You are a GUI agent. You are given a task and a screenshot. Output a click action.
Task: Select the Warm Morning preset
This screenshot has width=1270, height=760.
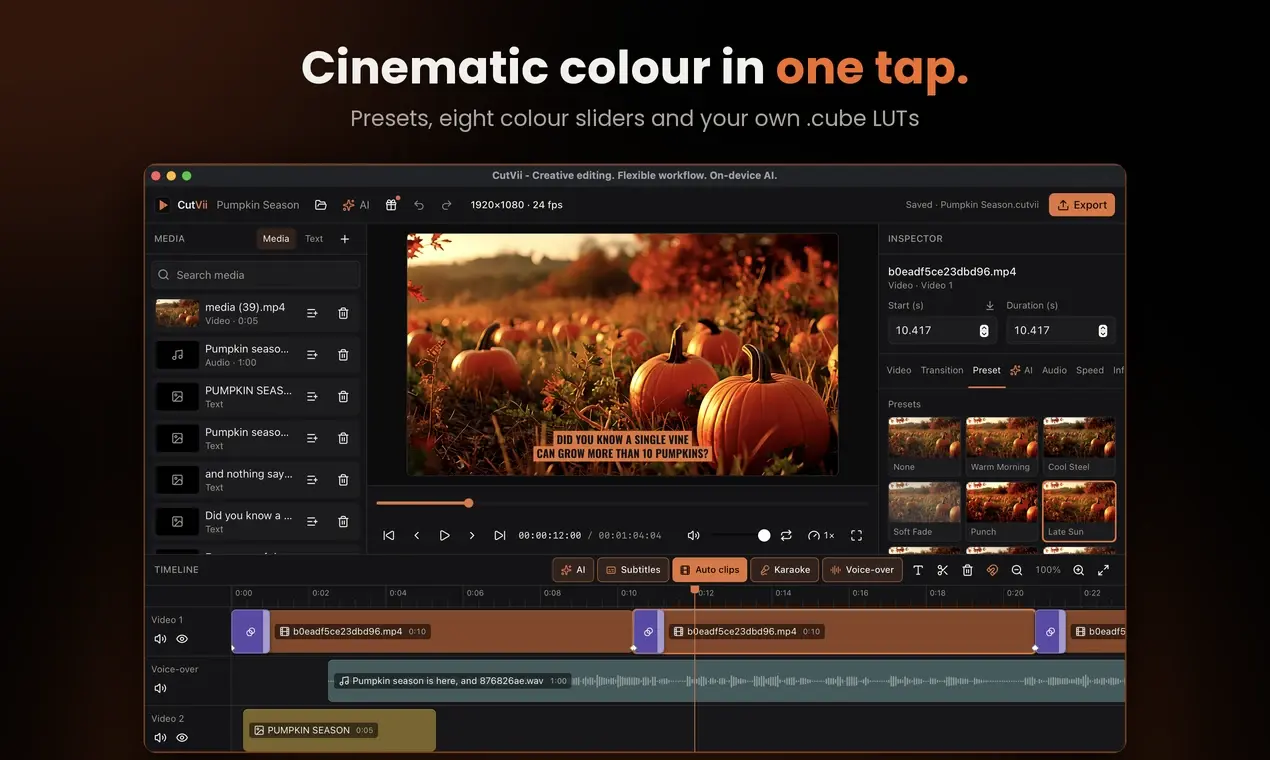(x=1002, y=446)
